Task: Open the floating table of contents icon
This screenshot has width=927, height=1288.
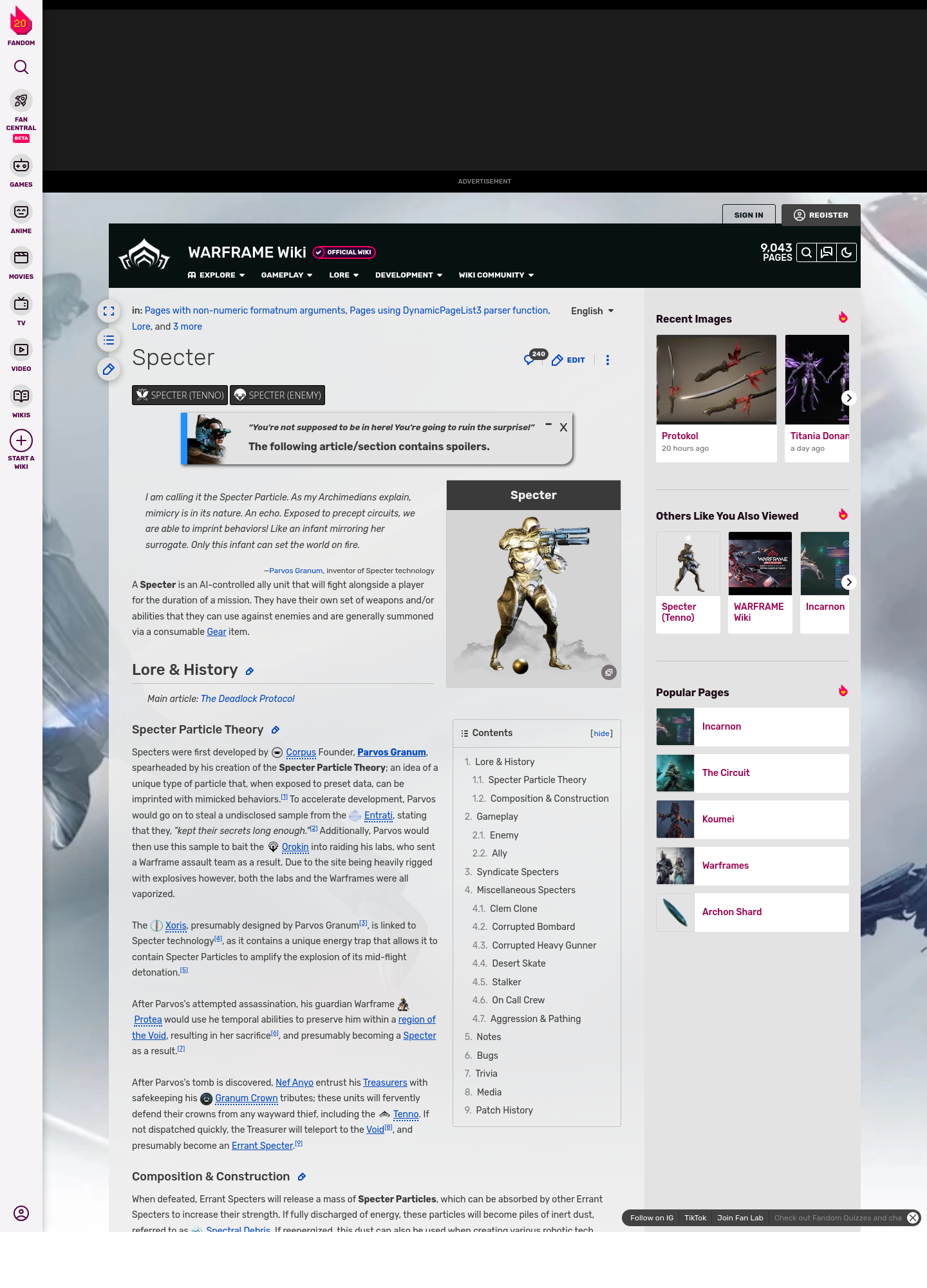Action: point(109,340)
